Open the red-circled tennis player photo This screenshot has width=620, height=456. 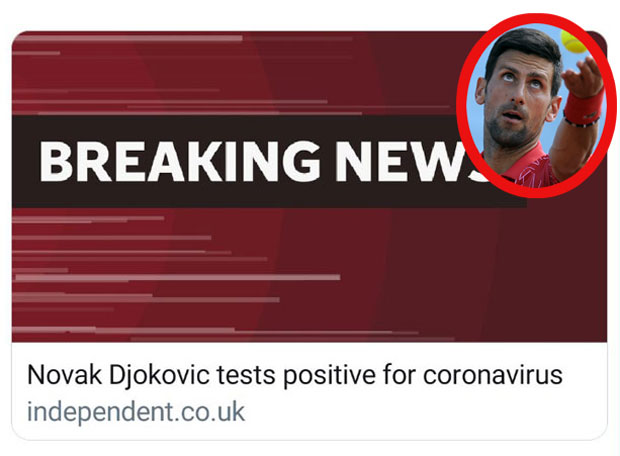tap(536, 106)
